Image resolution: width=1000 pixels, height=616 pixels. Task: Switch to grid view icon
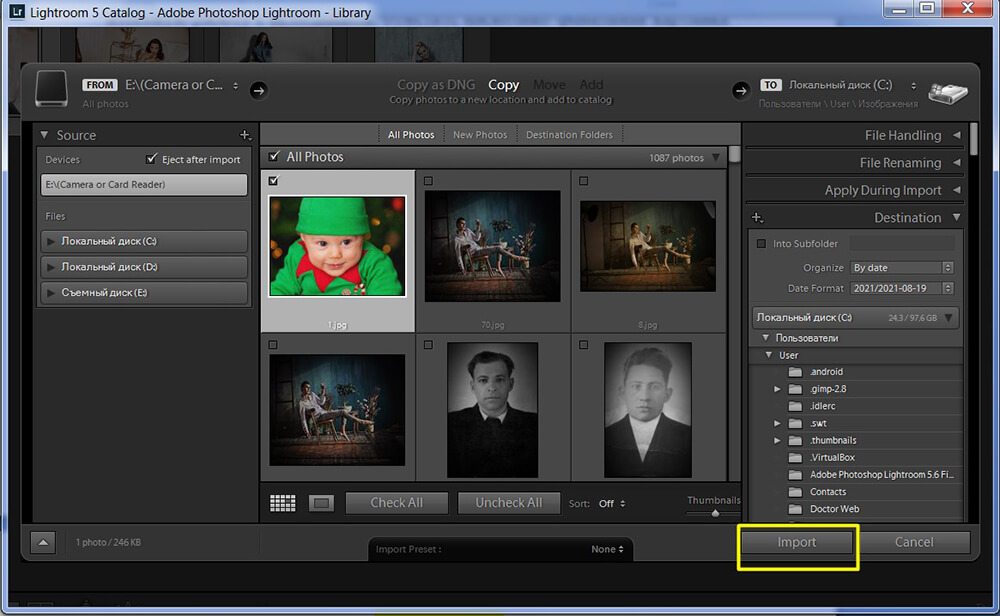click(x=283, y=503)
